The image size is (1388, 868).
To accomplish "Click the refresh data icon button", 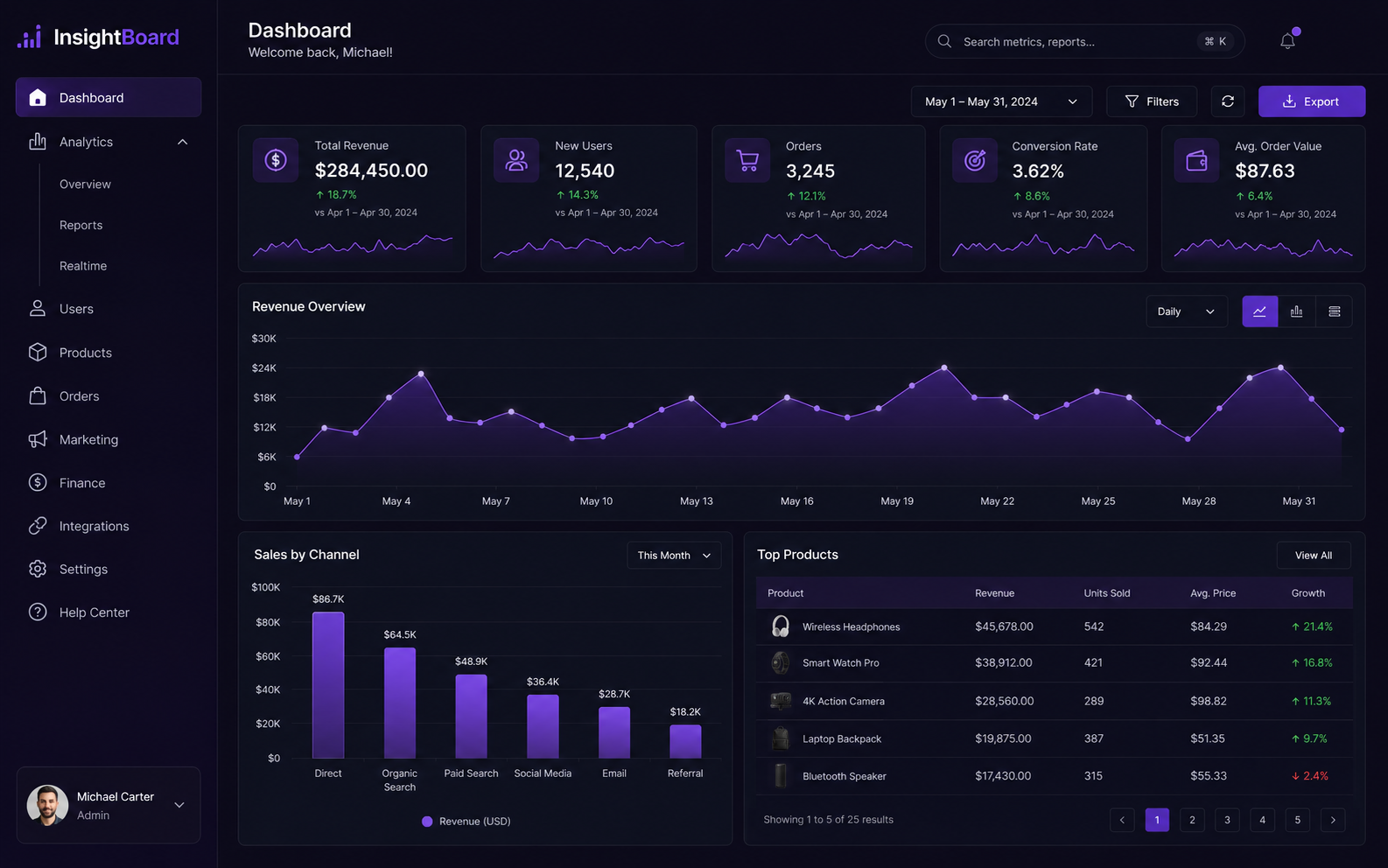I will tap(1228, 101).
